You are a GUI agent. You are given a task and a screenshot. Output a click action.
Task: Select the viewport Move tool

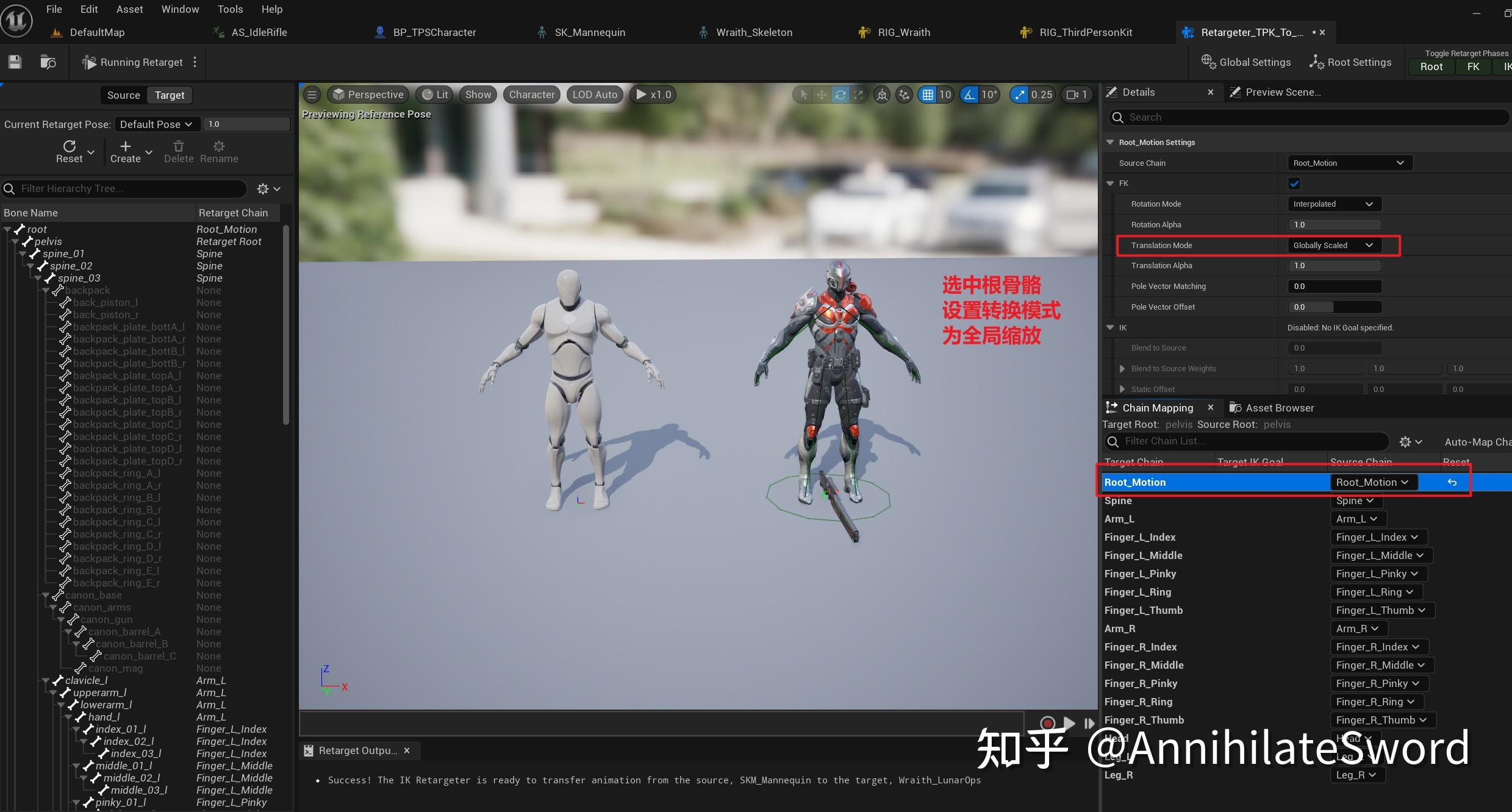822,94
